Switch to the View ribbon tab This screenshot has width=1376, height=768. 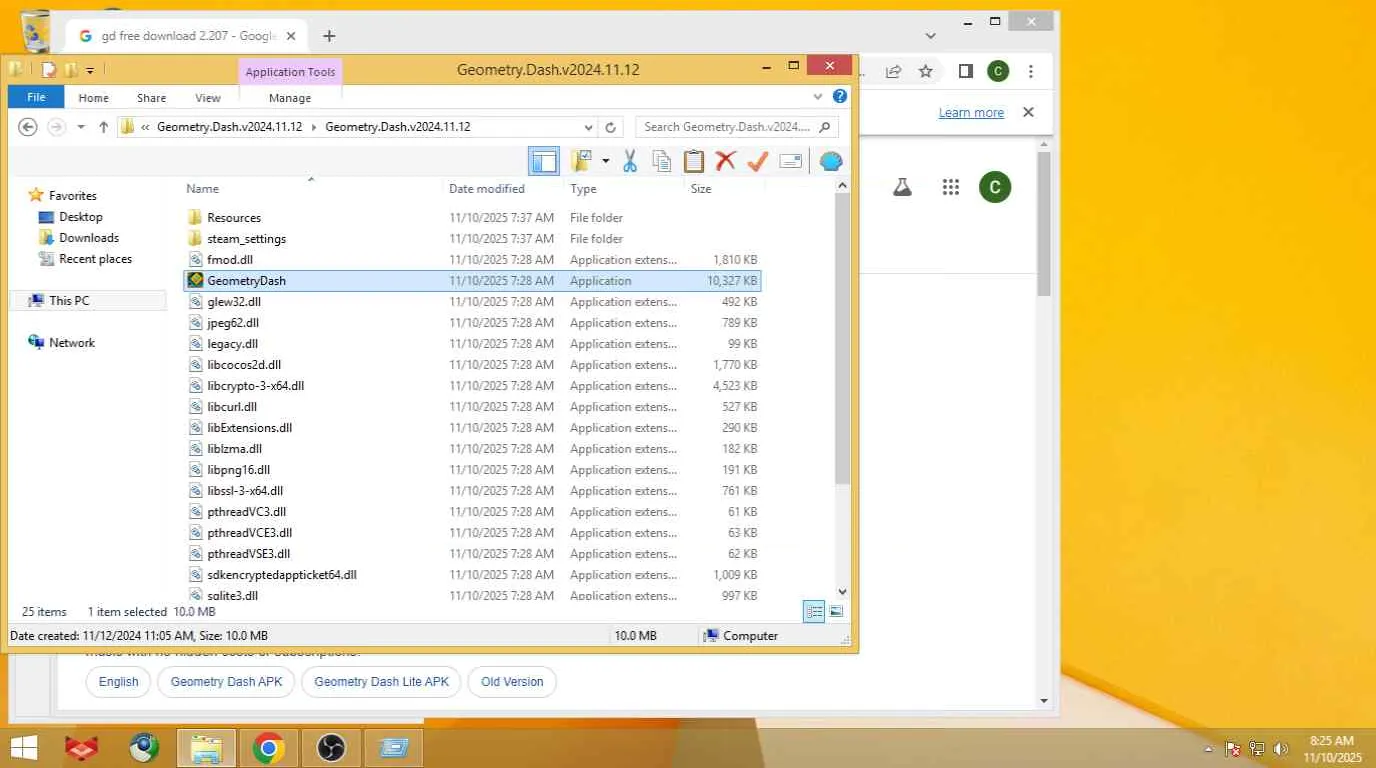coord(208,98)
